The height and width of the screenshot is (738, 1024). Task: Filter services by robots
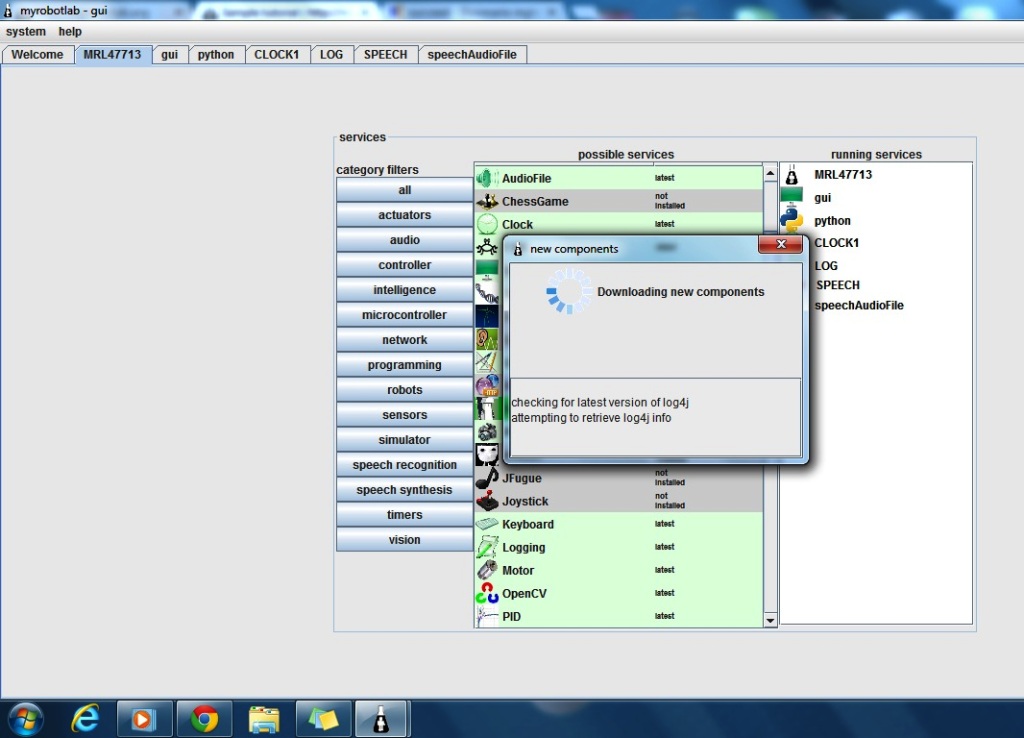404,390
